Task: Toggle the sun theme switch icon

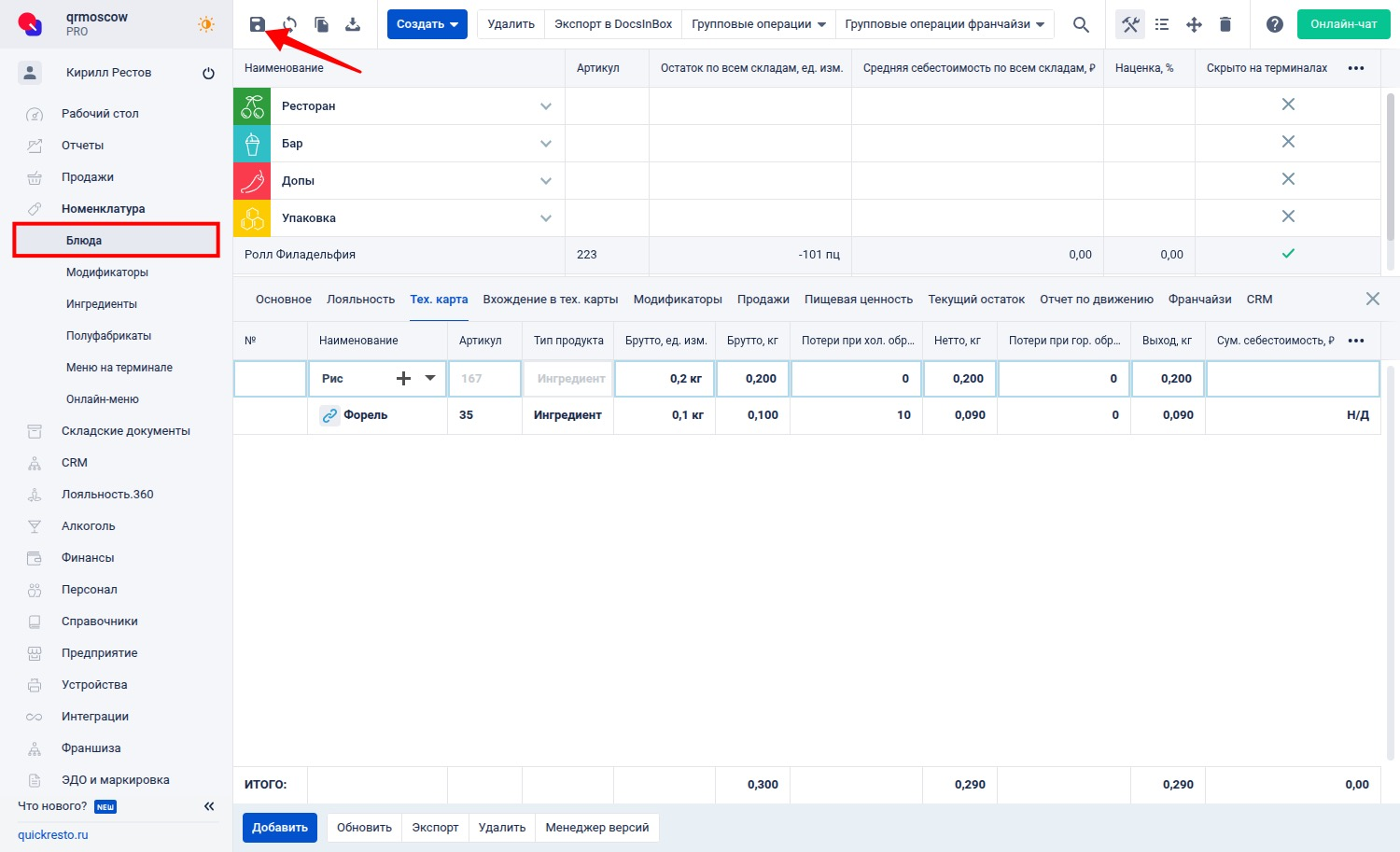Action: click(x=206, y=24)
